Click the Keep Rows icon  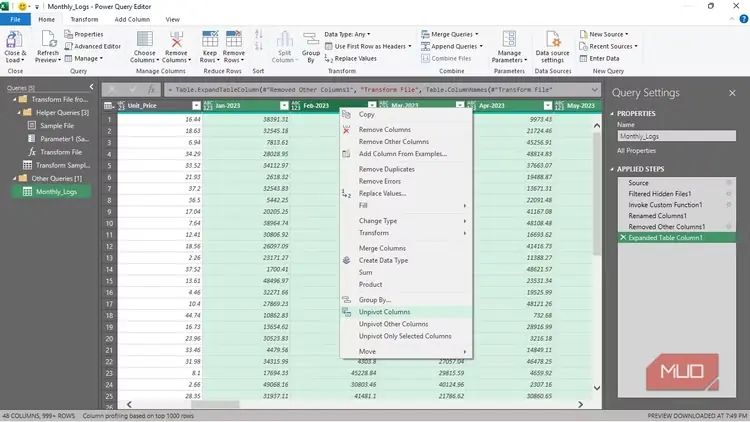point(210,40)
